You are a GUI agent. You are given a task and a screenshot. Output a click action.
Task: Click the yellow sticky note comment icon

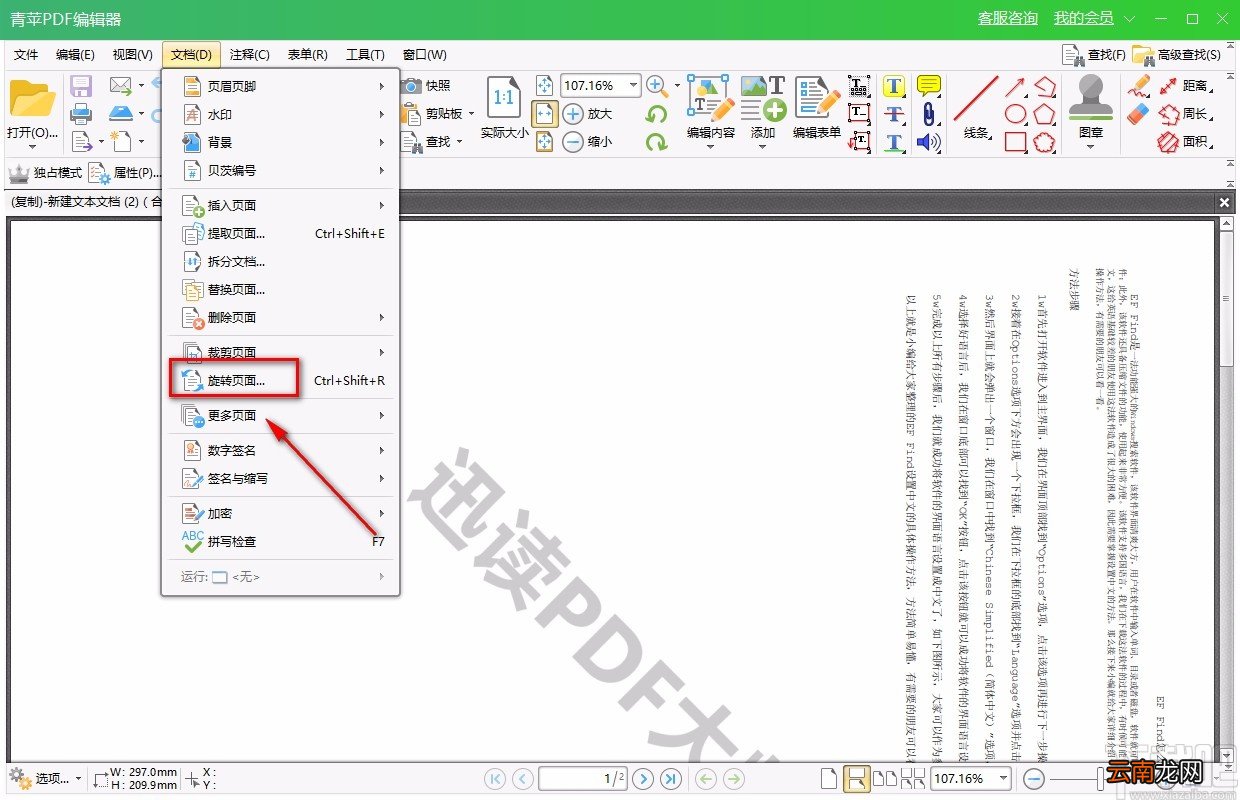(x=929, y=86)
